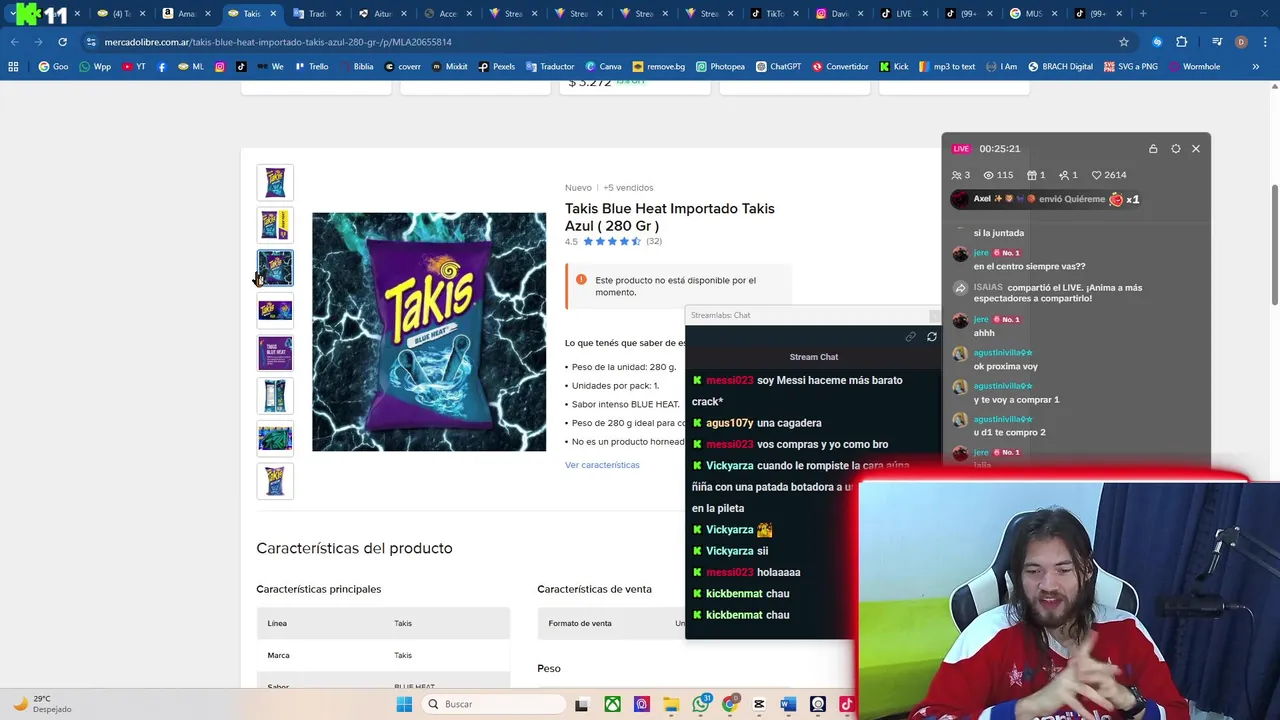The image size is (1280, 720).
Task: Open the Trello bookmark
Action: coord(311,67)
